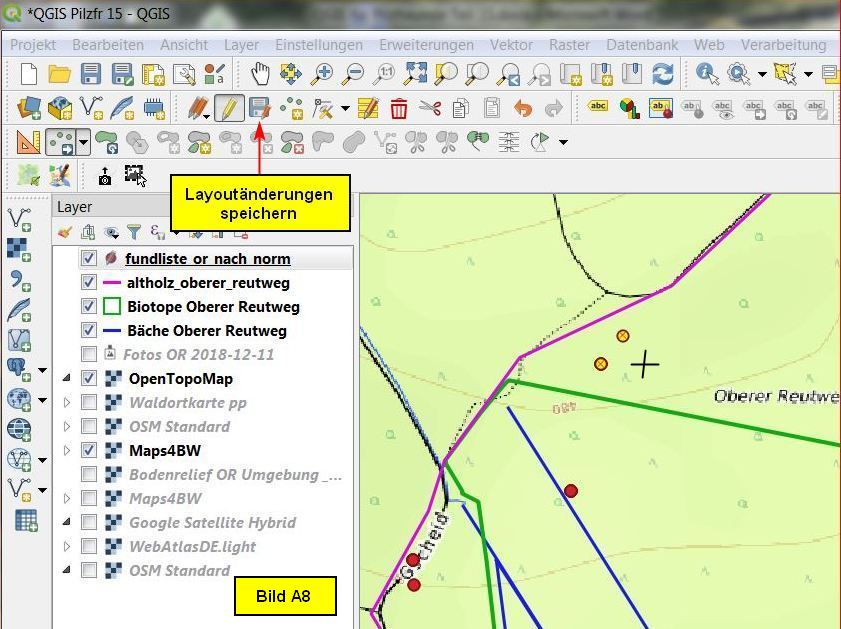Save layer edits with the disk icon

tap(260, 108)
